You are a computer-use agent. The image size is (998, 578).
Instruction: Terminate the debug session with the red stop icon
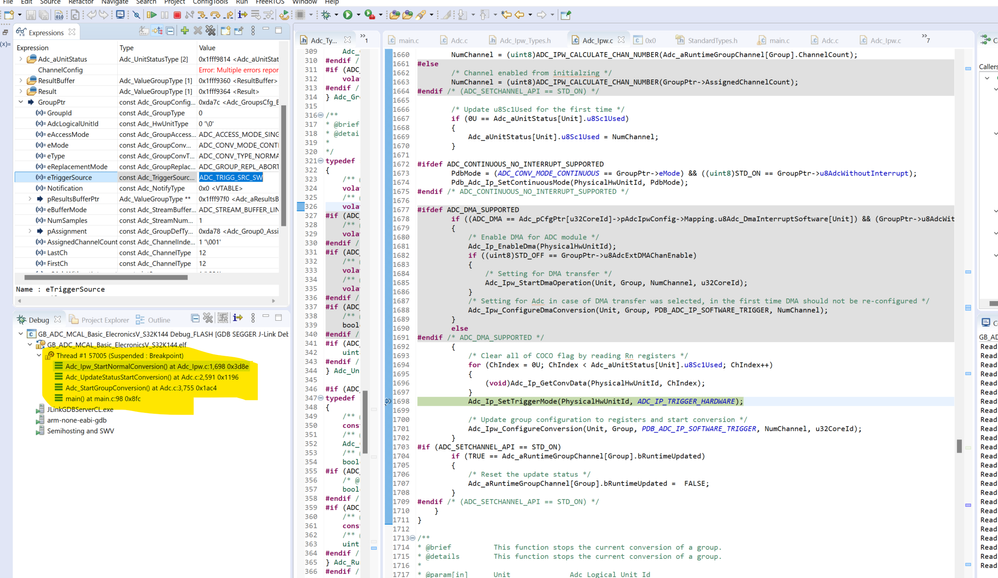point(177,17)
